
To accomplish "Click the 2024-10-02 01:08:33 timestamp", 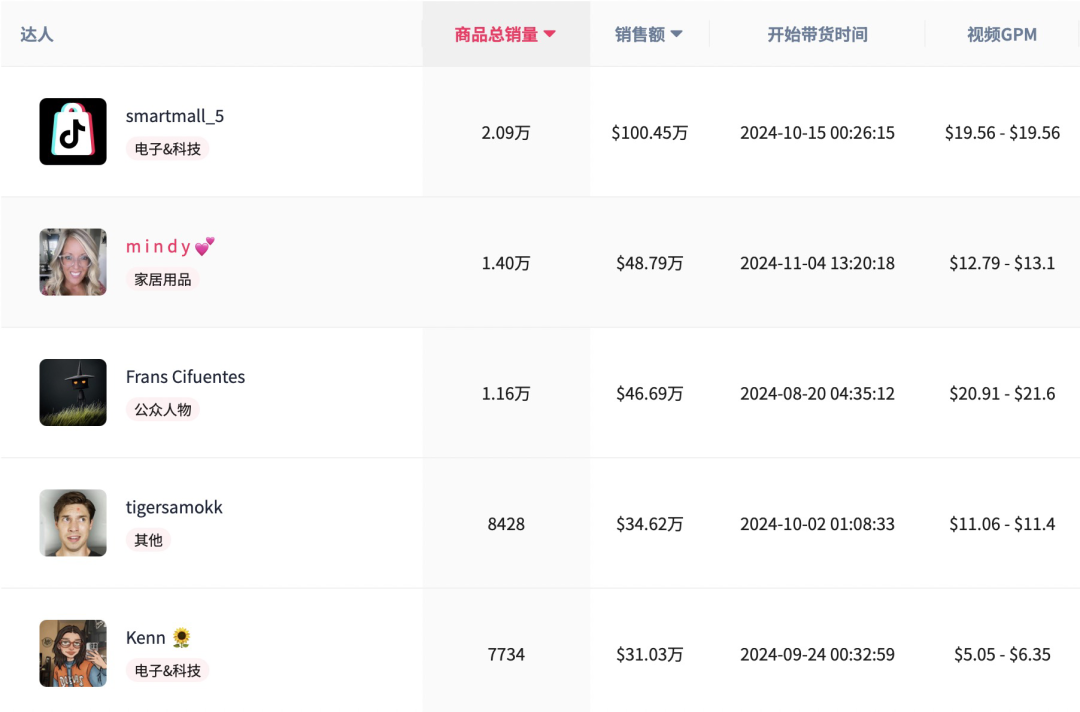I will [x=818, y=524].
